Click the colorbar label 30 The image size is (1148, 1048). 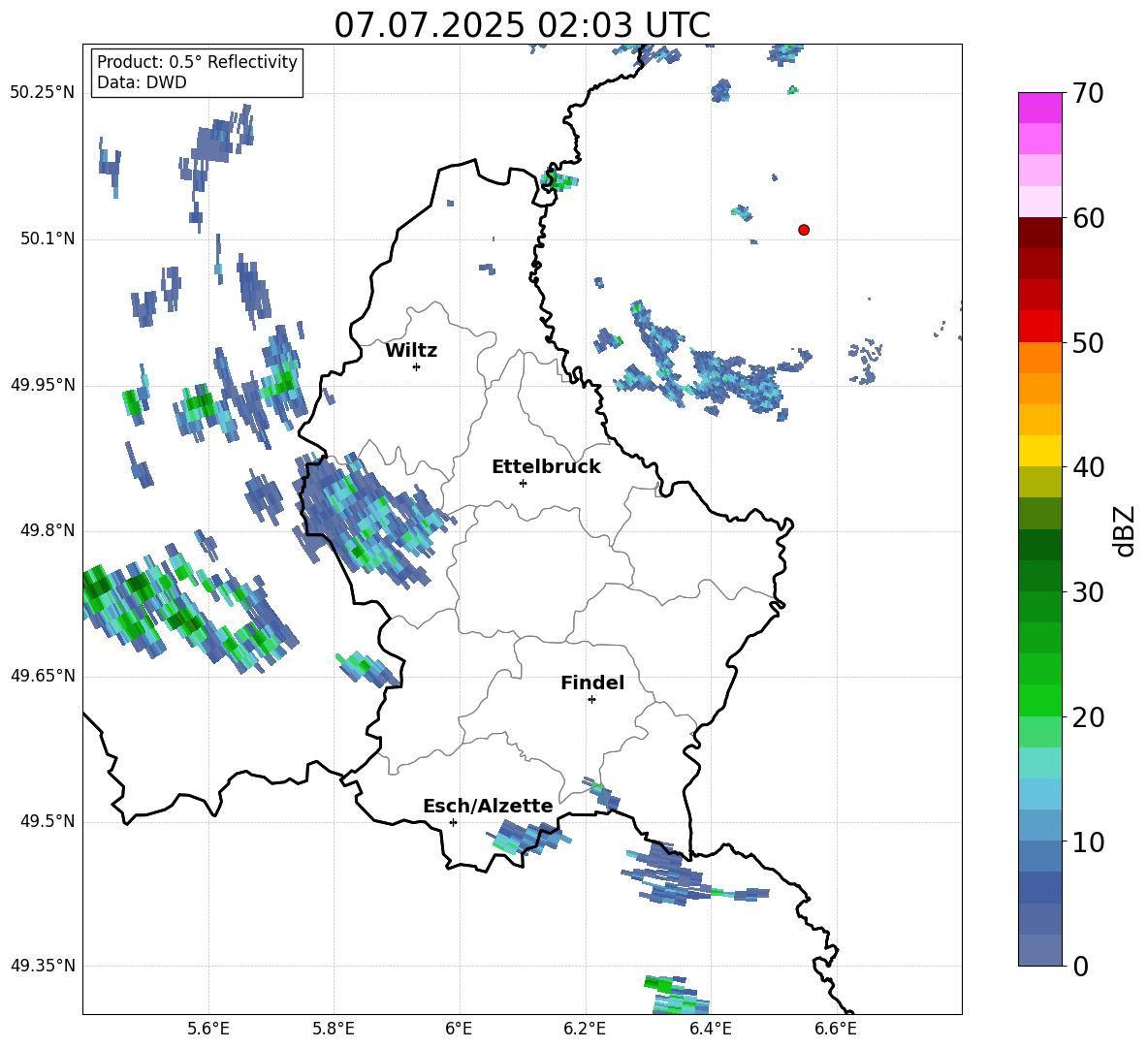1088,592
